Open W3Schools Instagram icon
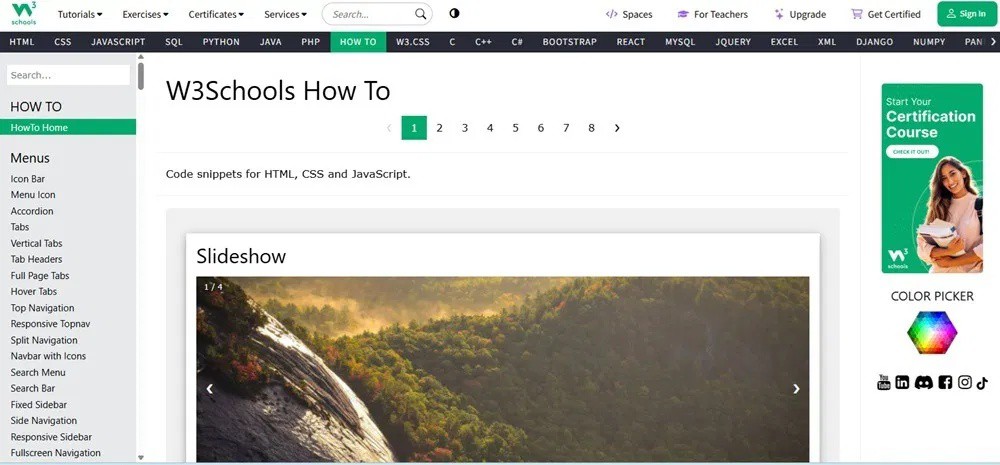 pyautogui.click(x=965, y=382)
